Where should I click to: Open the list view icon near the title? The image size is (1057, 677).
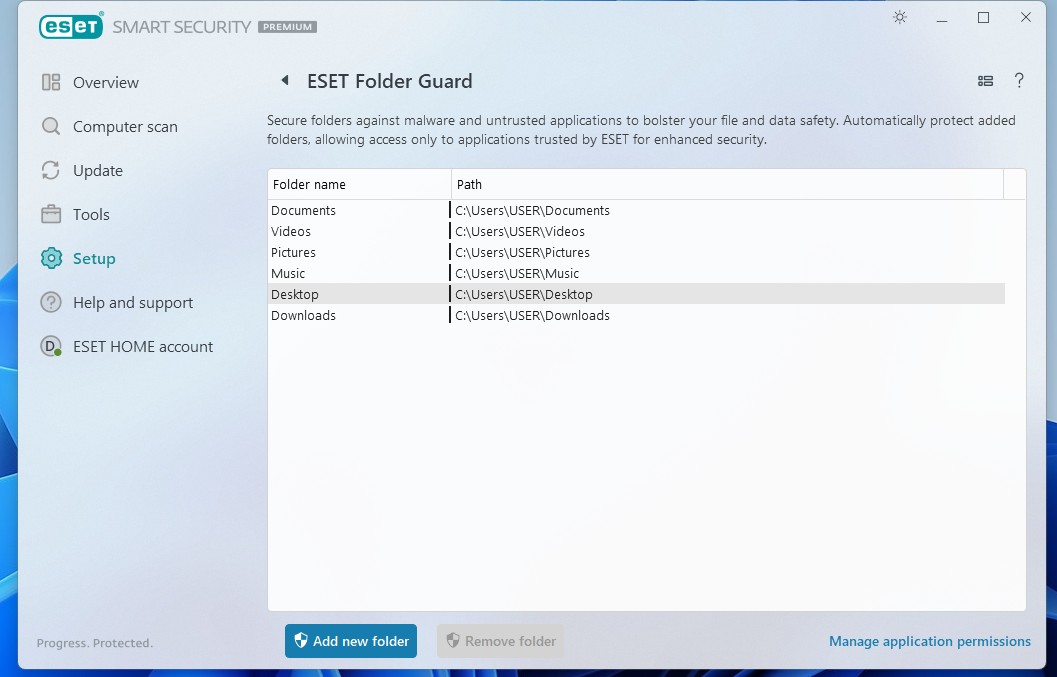coord(985,81)
